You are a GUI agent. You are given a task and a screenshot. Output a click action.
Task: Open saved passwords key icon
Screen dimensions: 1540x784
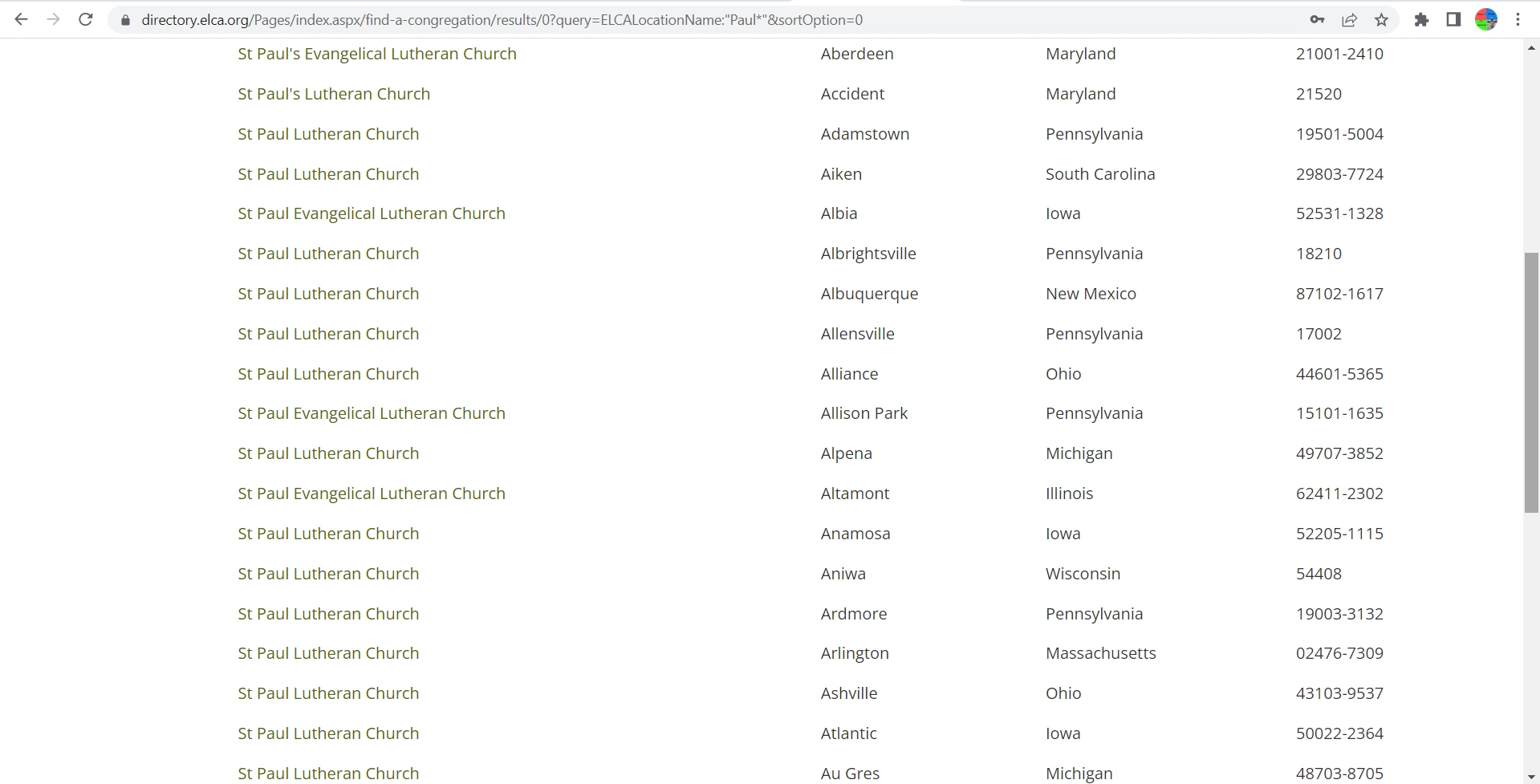coord(1317,20)
